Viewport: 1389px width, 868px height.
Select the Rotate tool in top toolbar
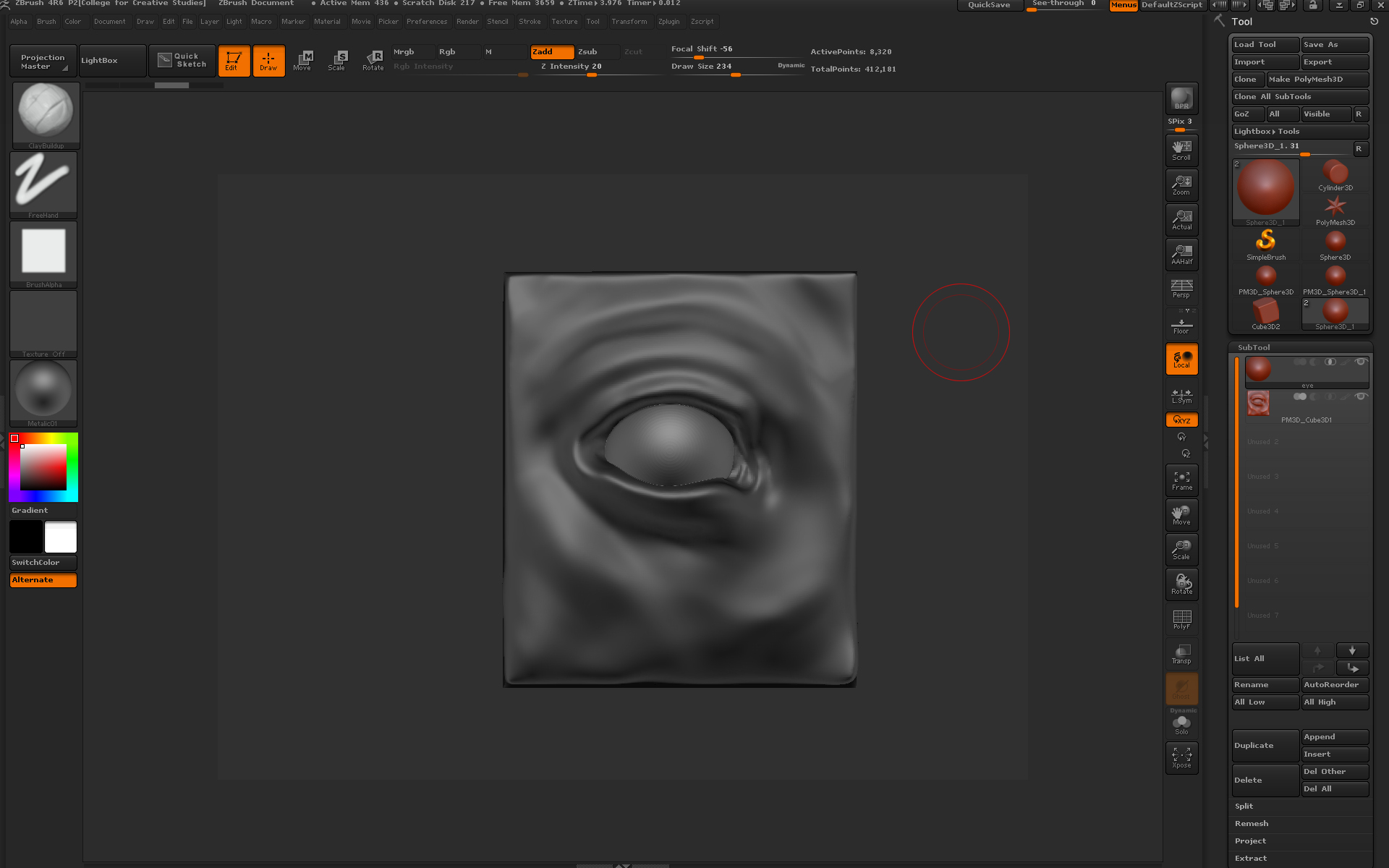pyautogui.click(x=373, y=60)
